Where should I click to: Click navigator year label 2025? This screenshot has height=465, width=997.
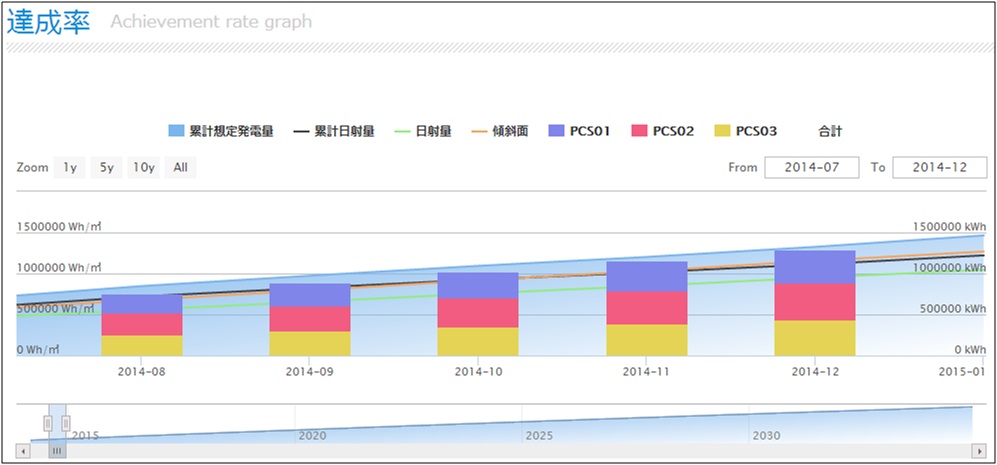(539, 436)
